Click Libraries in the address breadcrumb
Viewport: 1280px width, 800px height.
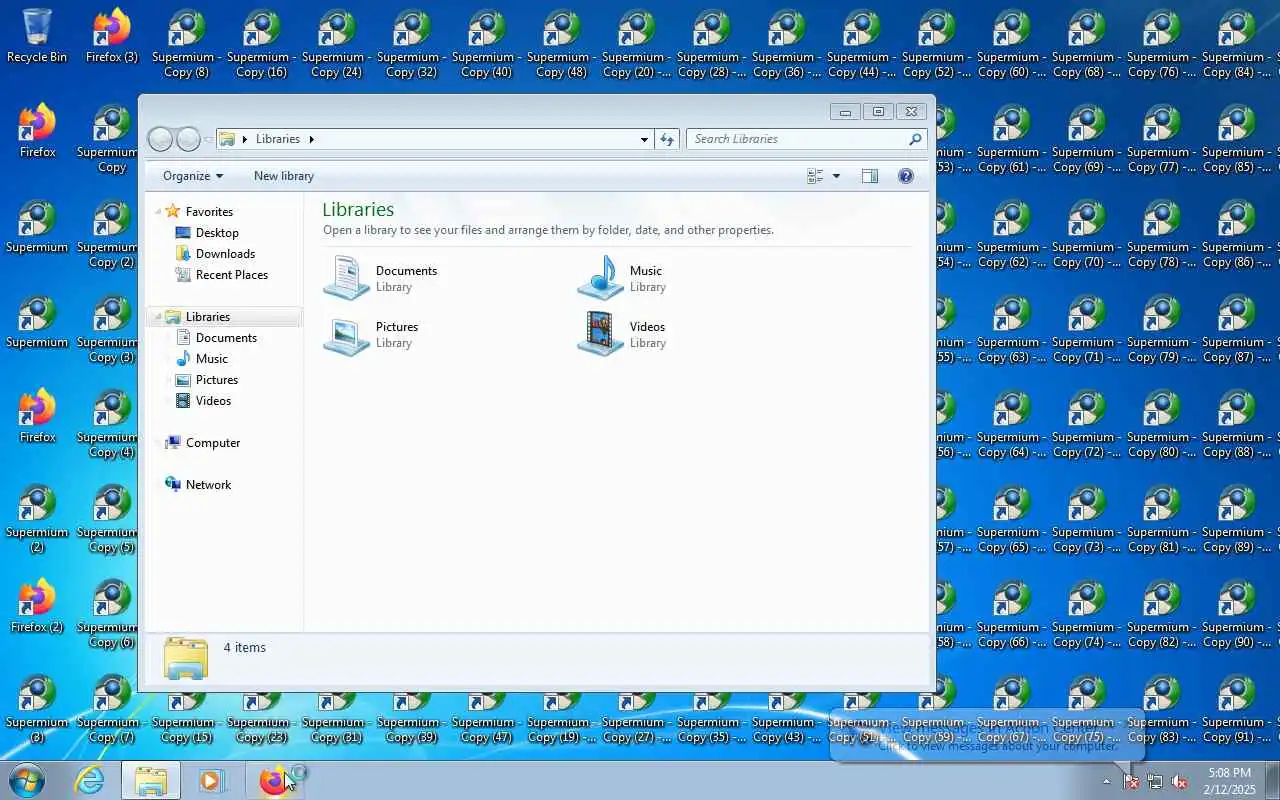[278, 139]
